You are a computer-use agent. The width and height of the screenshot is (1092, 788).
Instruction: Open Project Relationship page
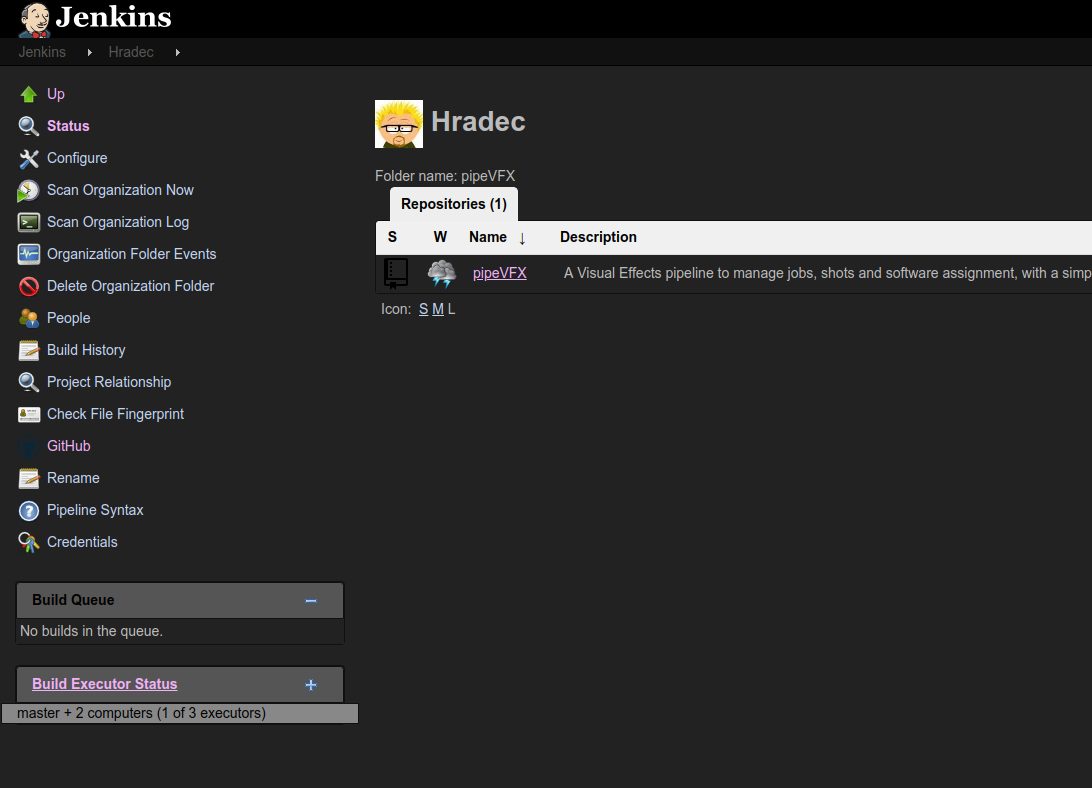[x=109, y=383]
